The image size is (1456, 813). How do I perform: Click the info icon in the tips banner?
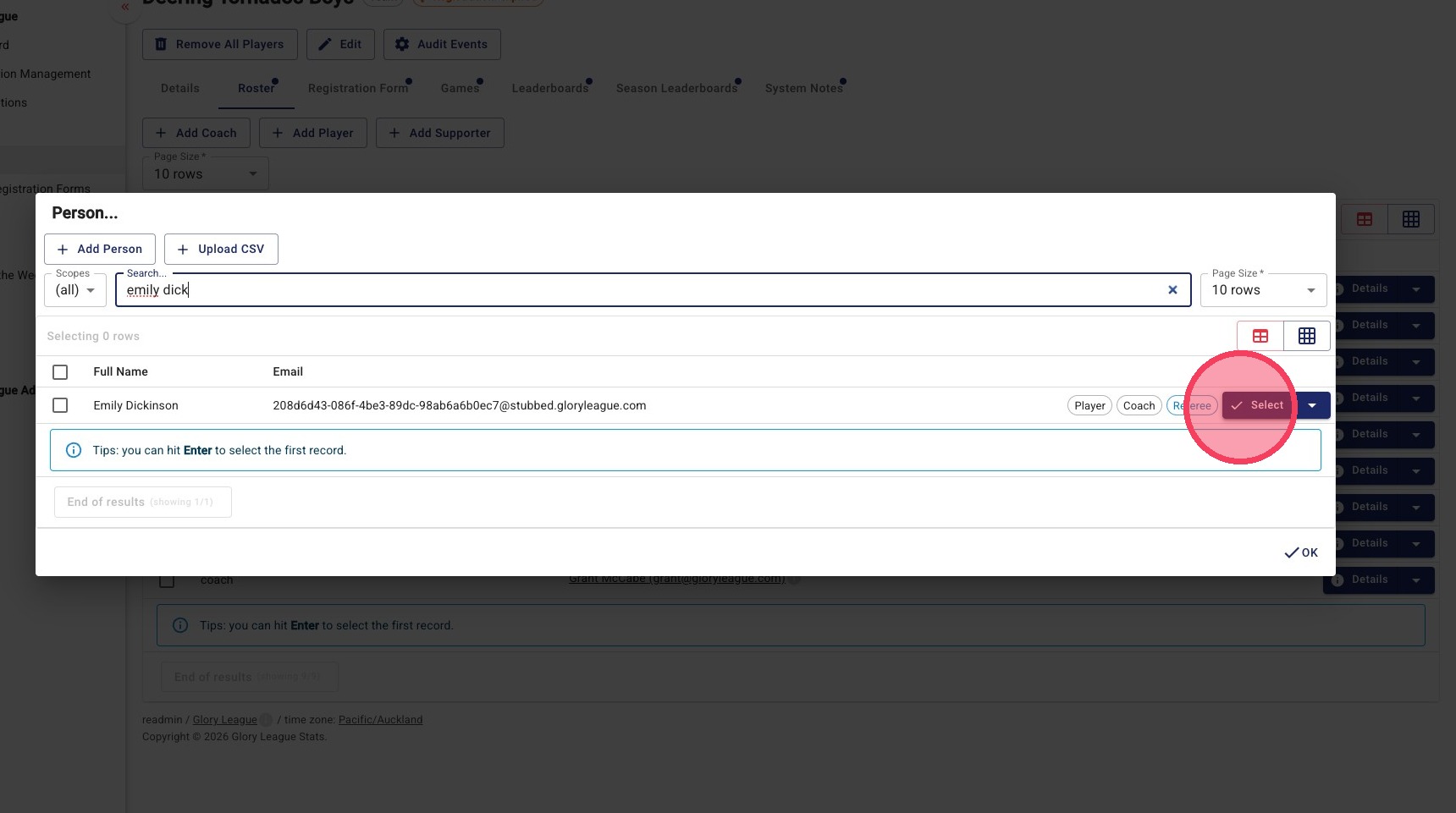74,450
